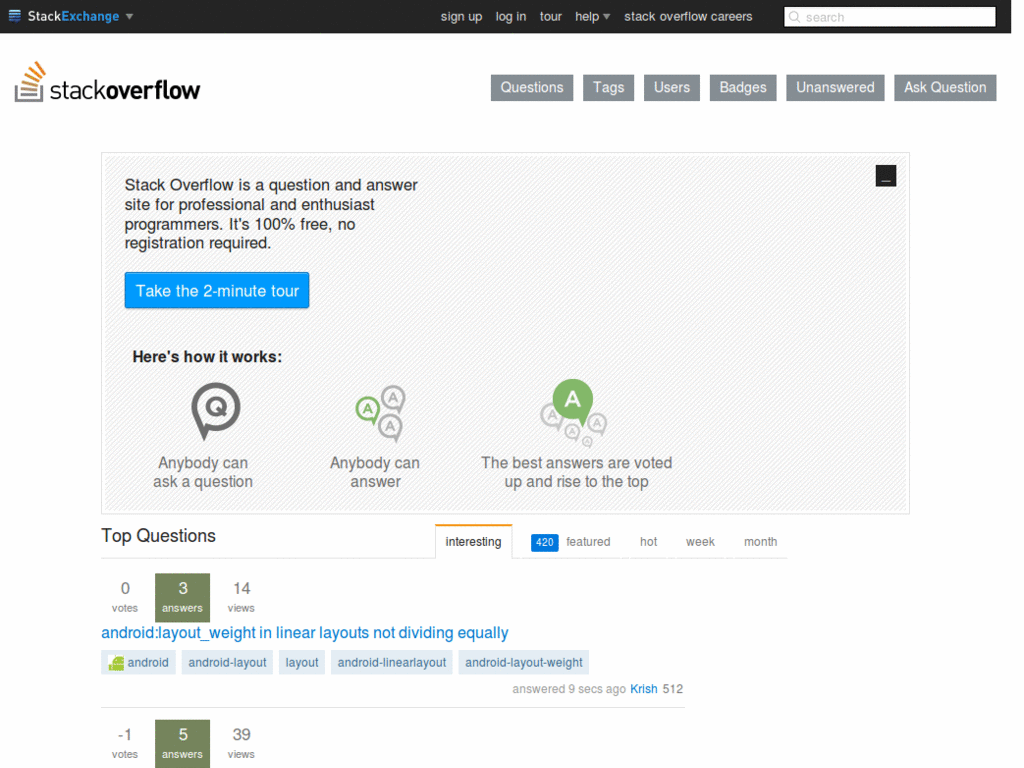
Task: Select the featured tab
Action: (x=588, y=541)
